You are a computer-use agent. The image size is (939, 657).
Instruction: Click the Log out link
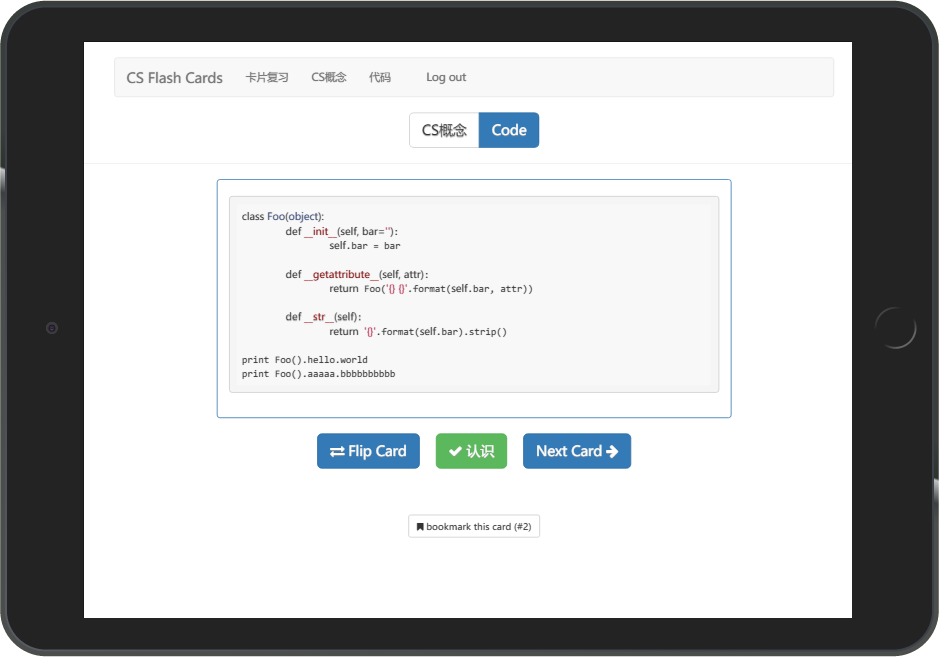446,77
